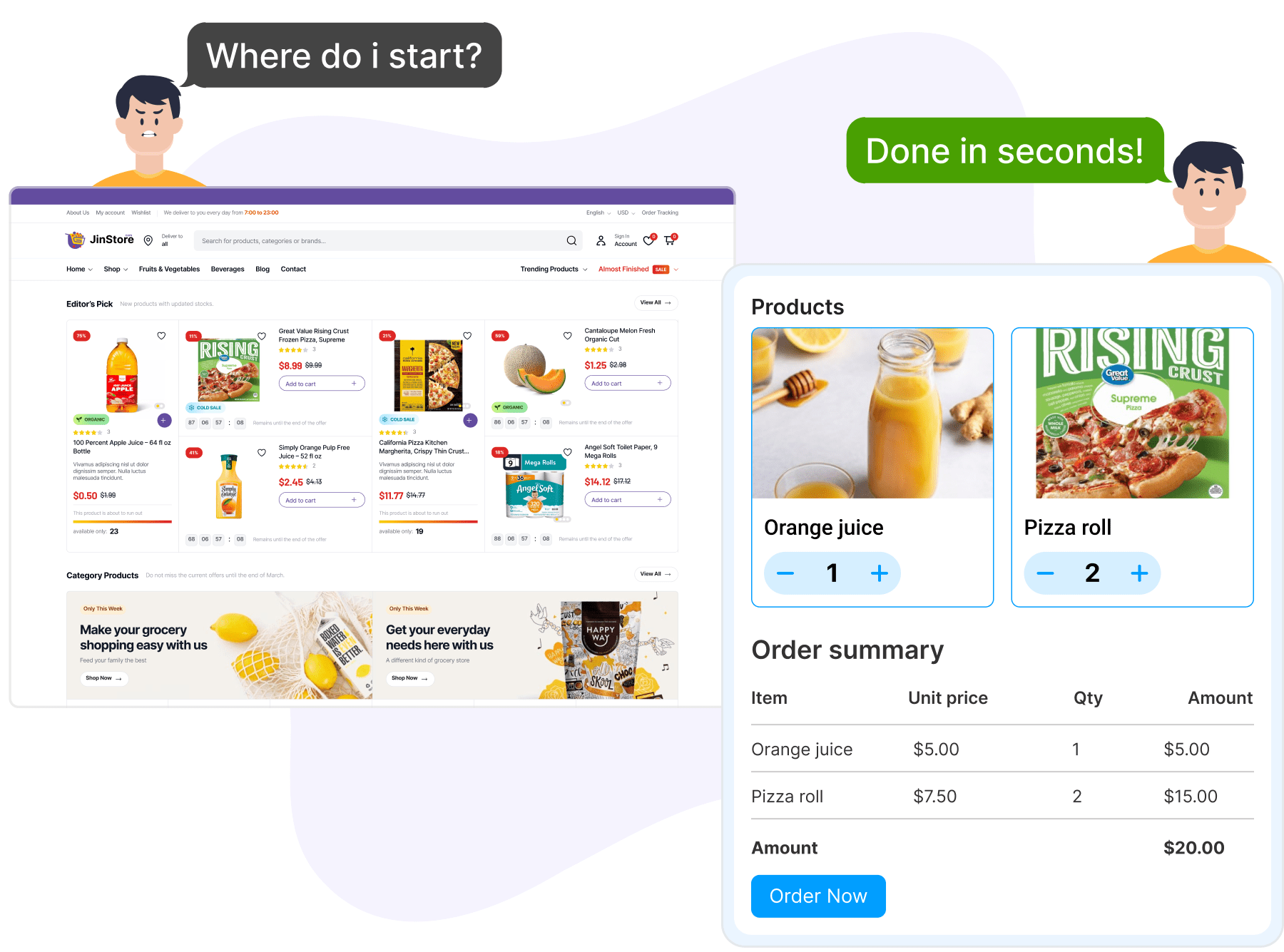
Task: Open the Beverages menu item
Action: click(x=228, y=269)
